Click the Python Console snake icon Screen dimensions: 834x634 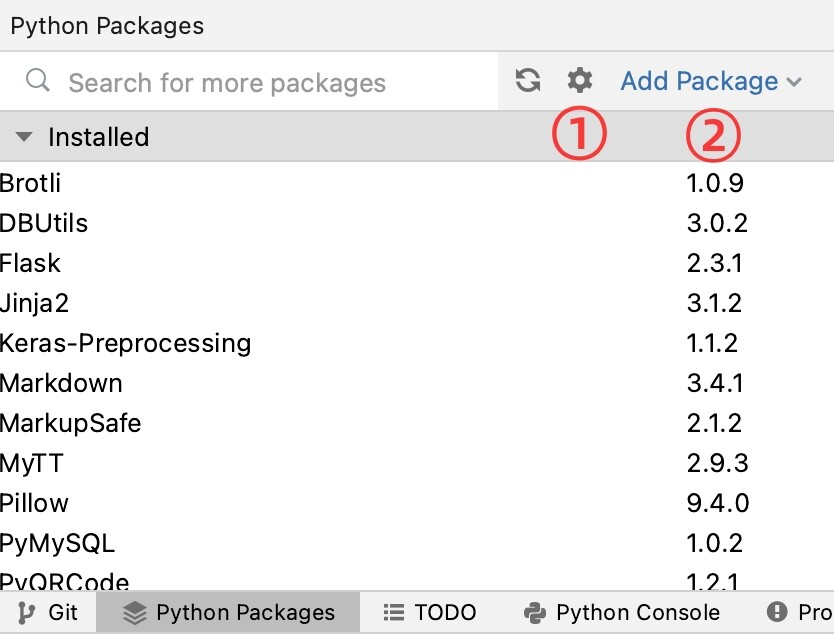535,613
